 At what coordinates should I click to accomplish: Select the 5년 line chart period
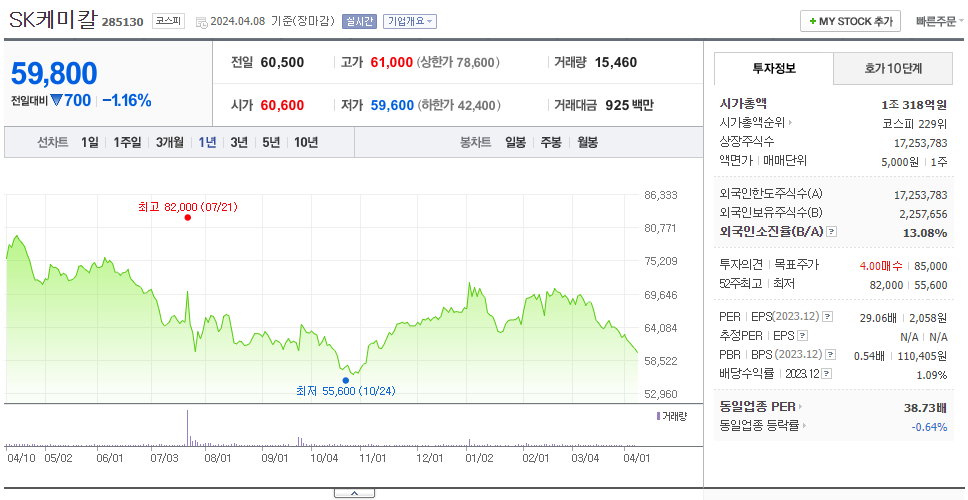click(271, 143)
